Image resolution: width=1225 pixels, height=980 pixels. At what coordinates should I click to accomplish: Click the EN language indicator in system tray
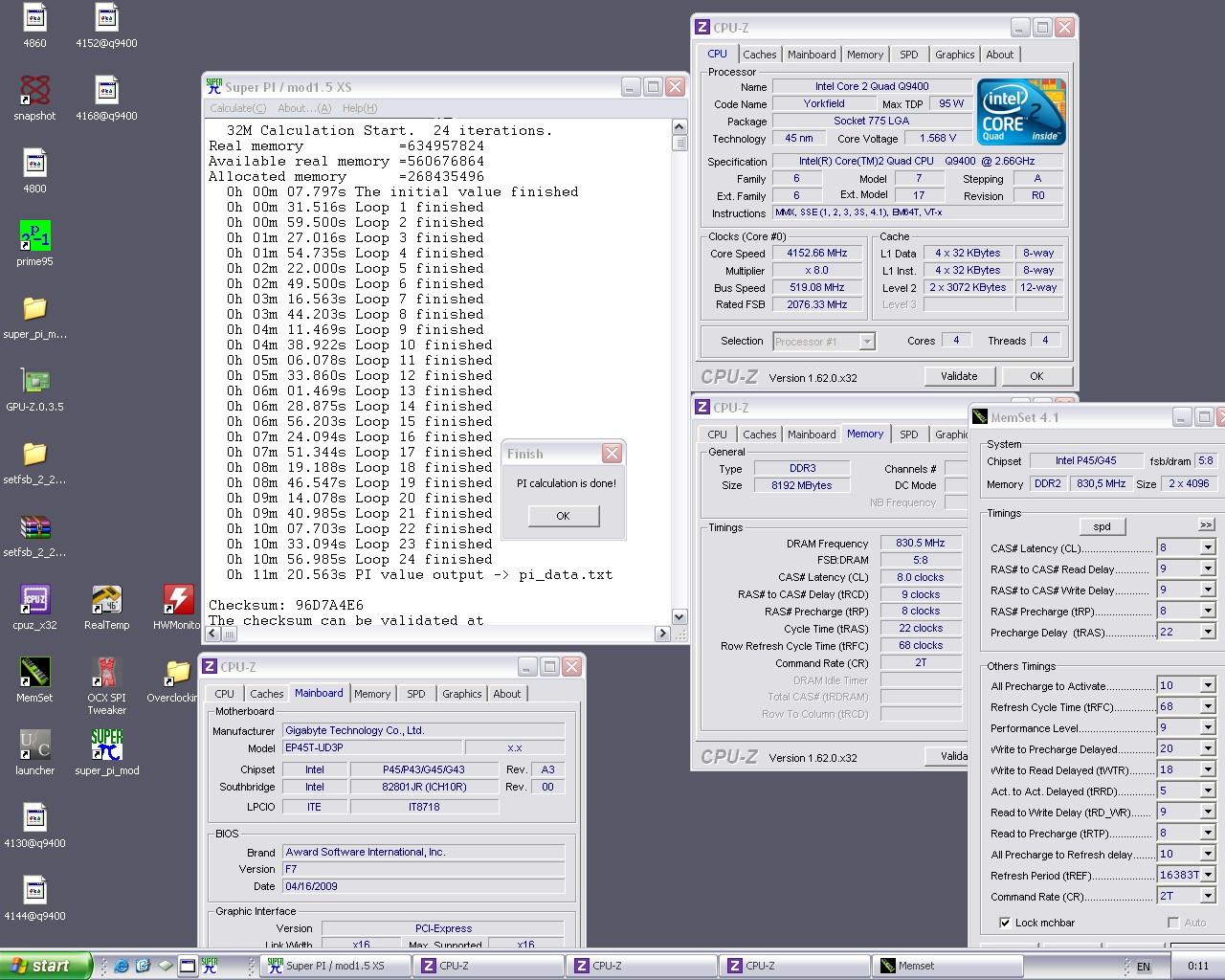tap(1143, 967)
